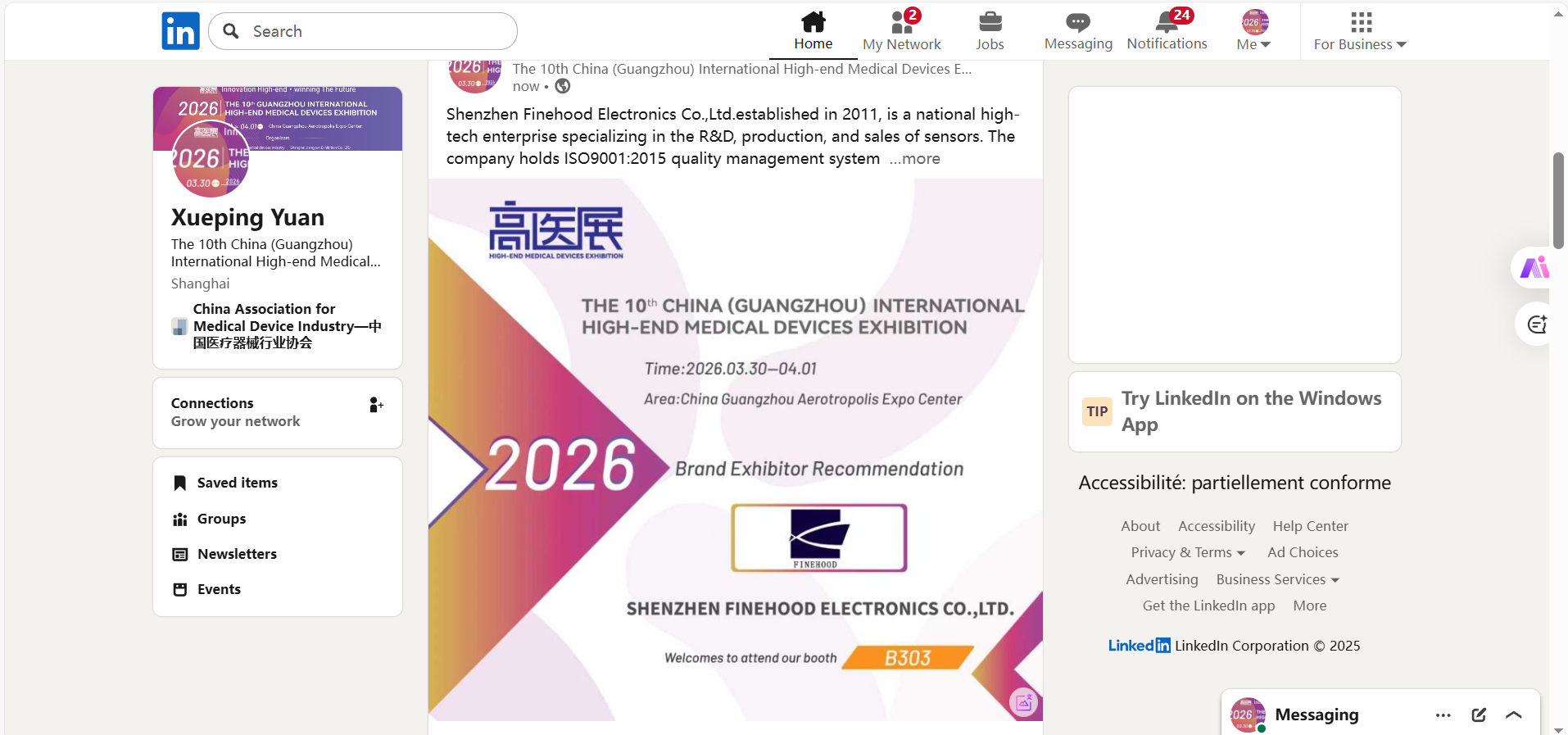Open Saved items in sidebar
This screenshot has height=735, width=1568.
[x=237, y=483]
